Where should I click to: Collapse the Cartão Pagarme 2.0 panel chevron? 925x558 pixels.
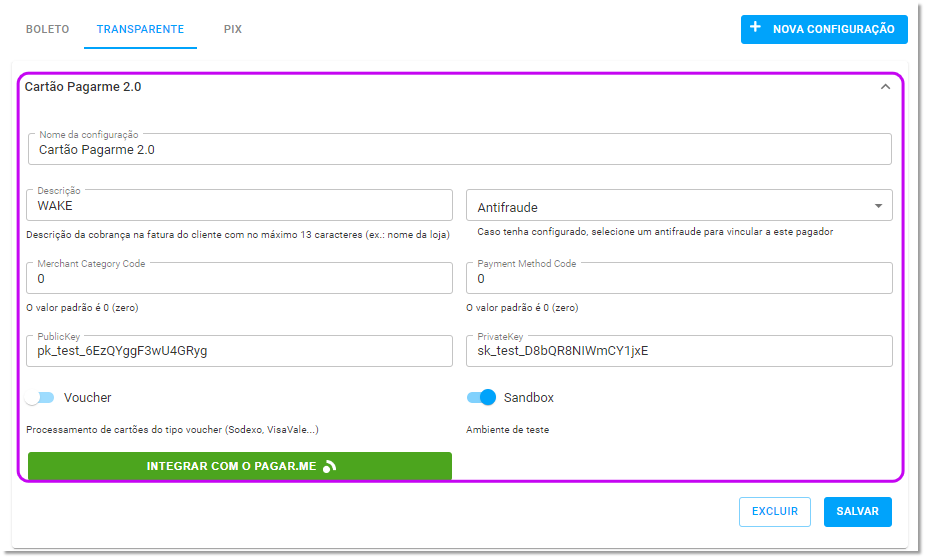885,87
